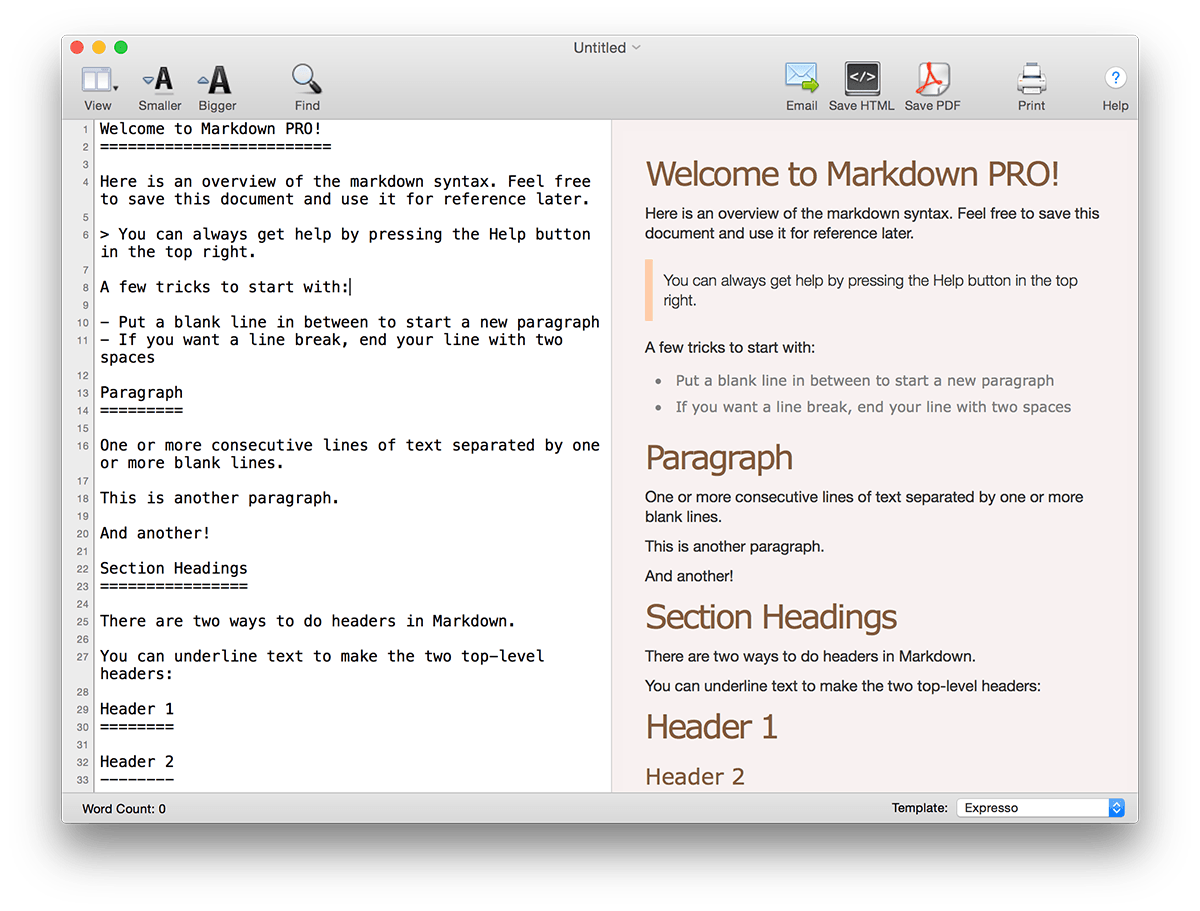This screenshot has width=1200, height=911.
Task: Click preview bullet 'If you want a line break'
Action: pyautogui.click(x=873, y=407)
